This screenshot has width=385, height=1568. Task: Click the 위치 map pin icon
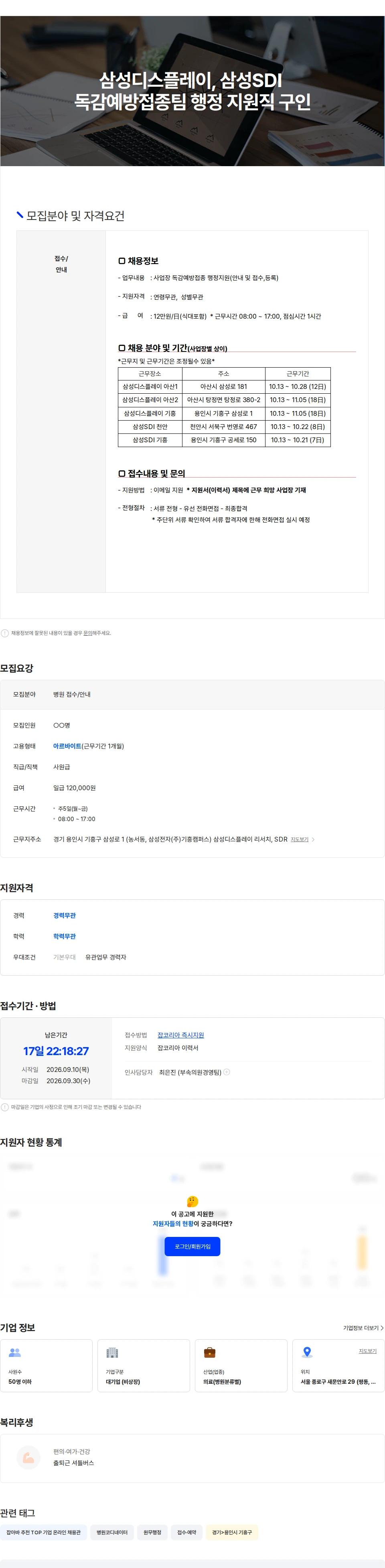point(307,1352)
